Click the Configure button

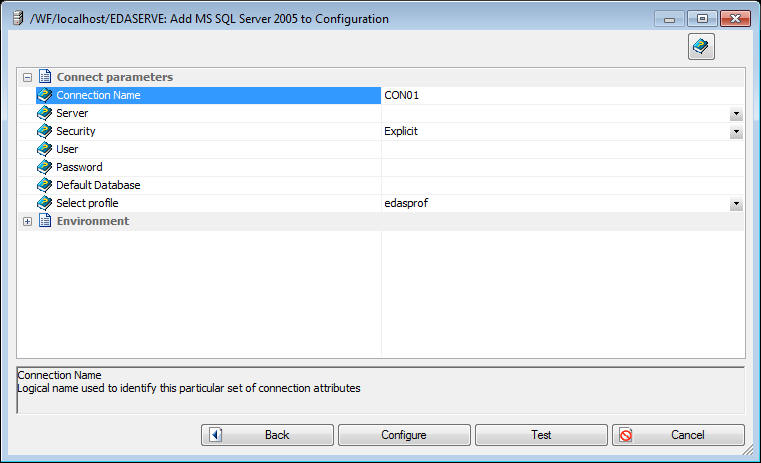[x=404, y=435]
